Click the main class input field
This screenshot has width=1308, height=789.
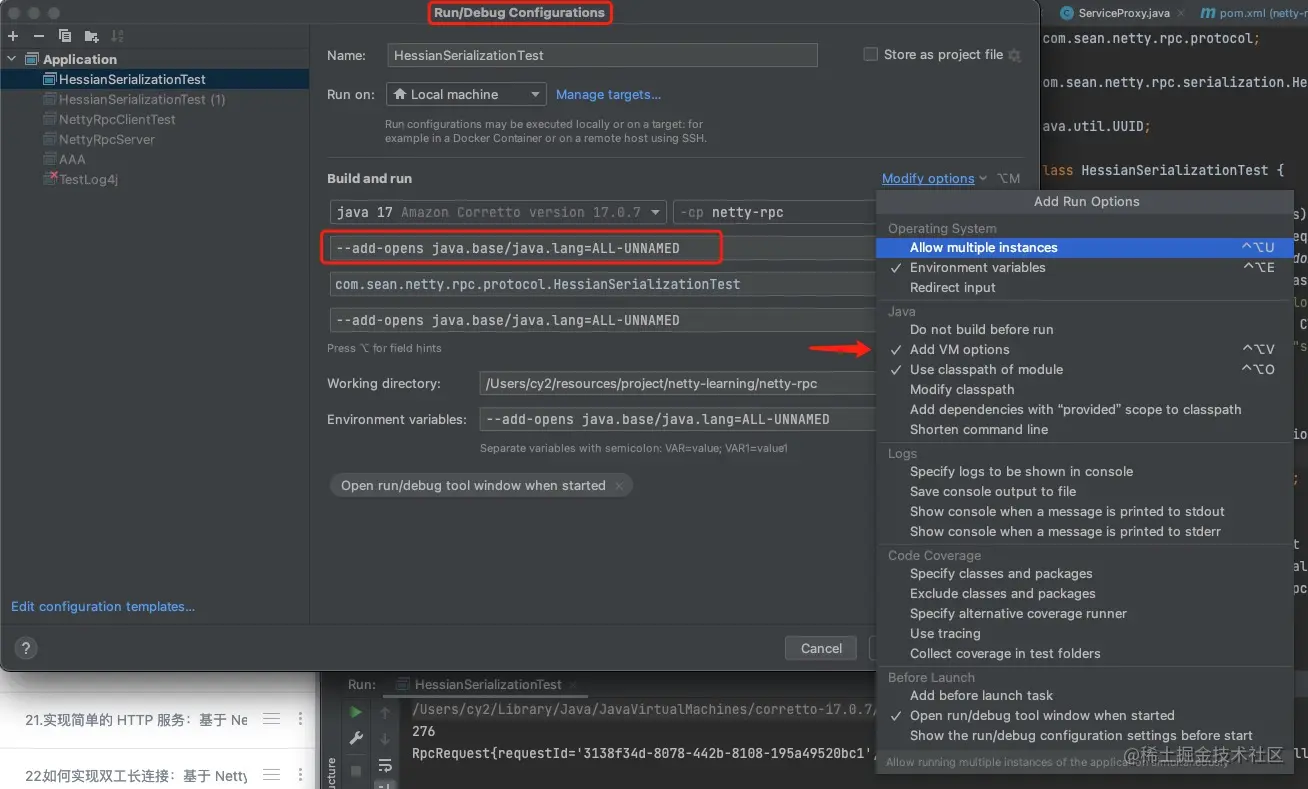click(603, 284)
